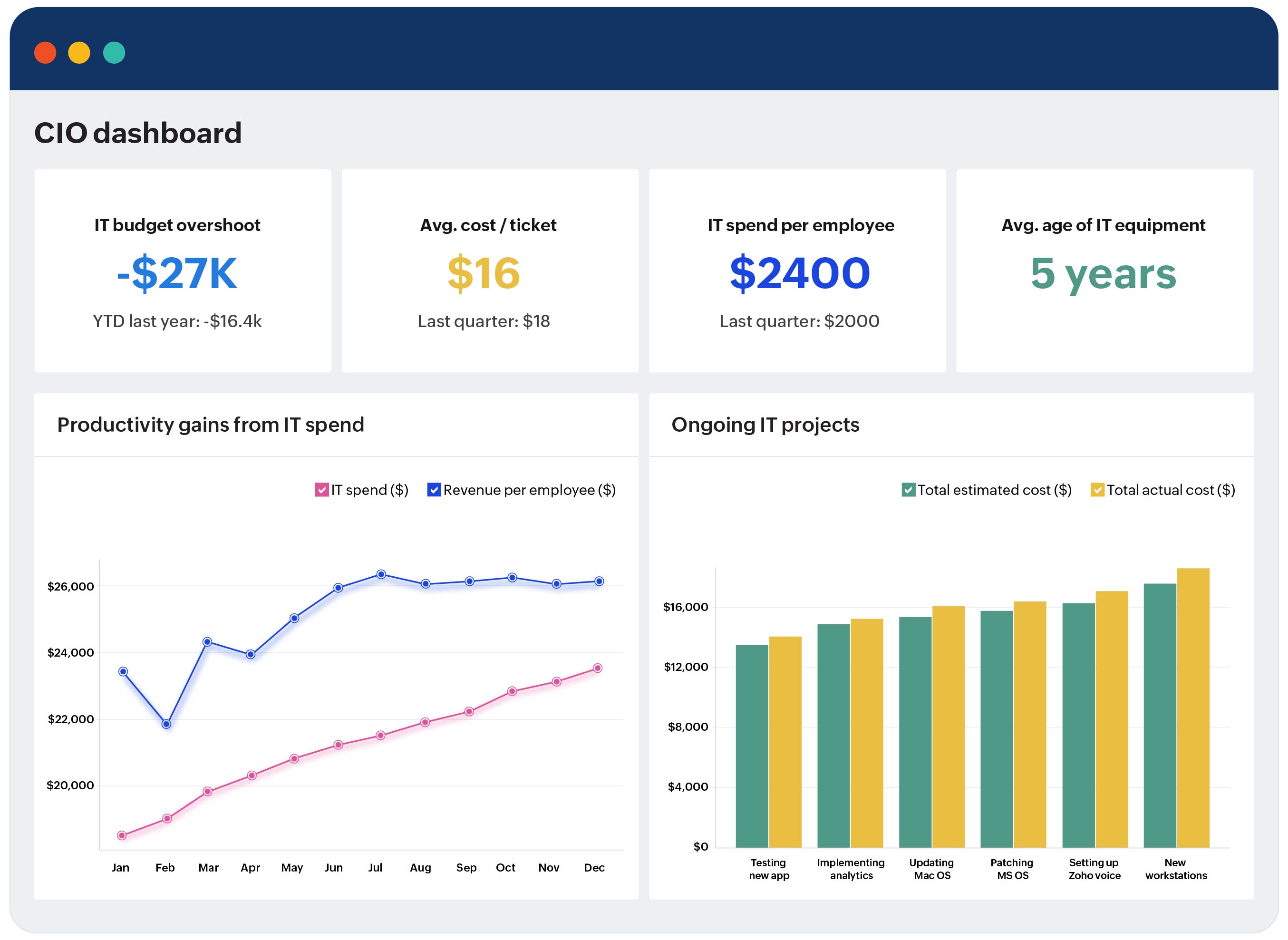The height and width of the screenshot is (940, 1288).
Task: Click the red window dot
Action: click(x=45, y=53)
